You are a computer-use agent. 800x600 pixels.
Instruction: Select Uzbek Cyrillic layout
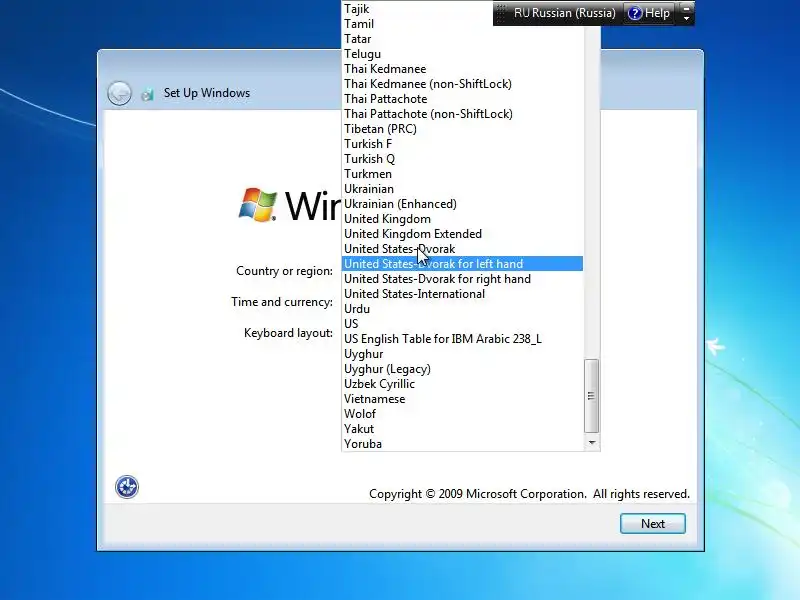tap(462, 384)
